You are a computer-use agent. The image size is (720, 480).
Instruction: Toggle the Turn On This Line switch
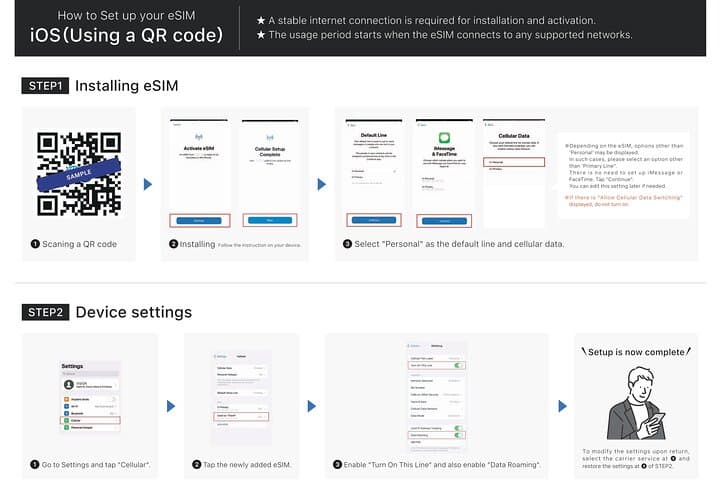pyautogui.click(x=458, y=365)
